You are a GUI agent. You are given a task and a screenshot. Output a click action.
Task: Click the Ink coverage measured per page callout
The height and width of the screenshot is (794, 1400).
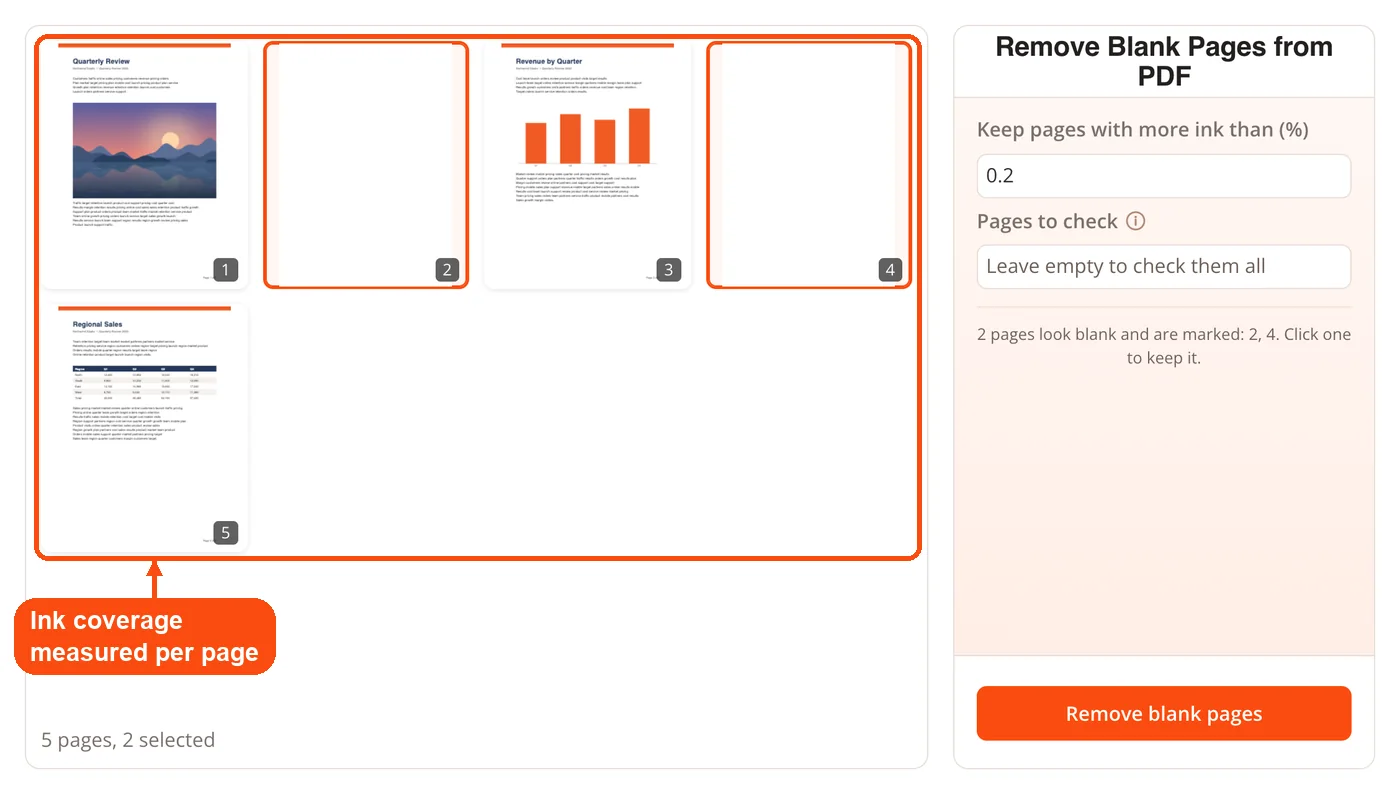click(x=145, y=636)
